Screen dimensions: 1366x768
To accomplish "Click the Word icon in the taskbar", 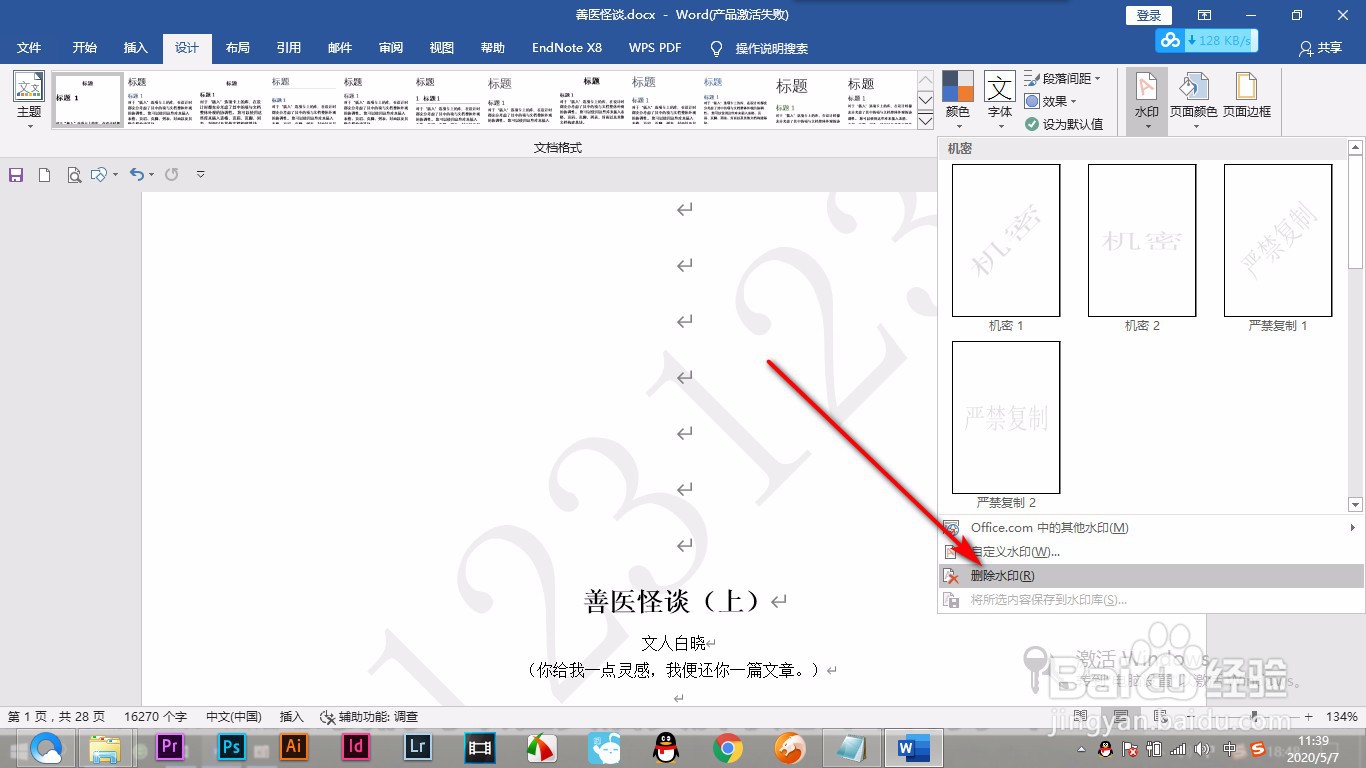I will click(x=914, y=748).
